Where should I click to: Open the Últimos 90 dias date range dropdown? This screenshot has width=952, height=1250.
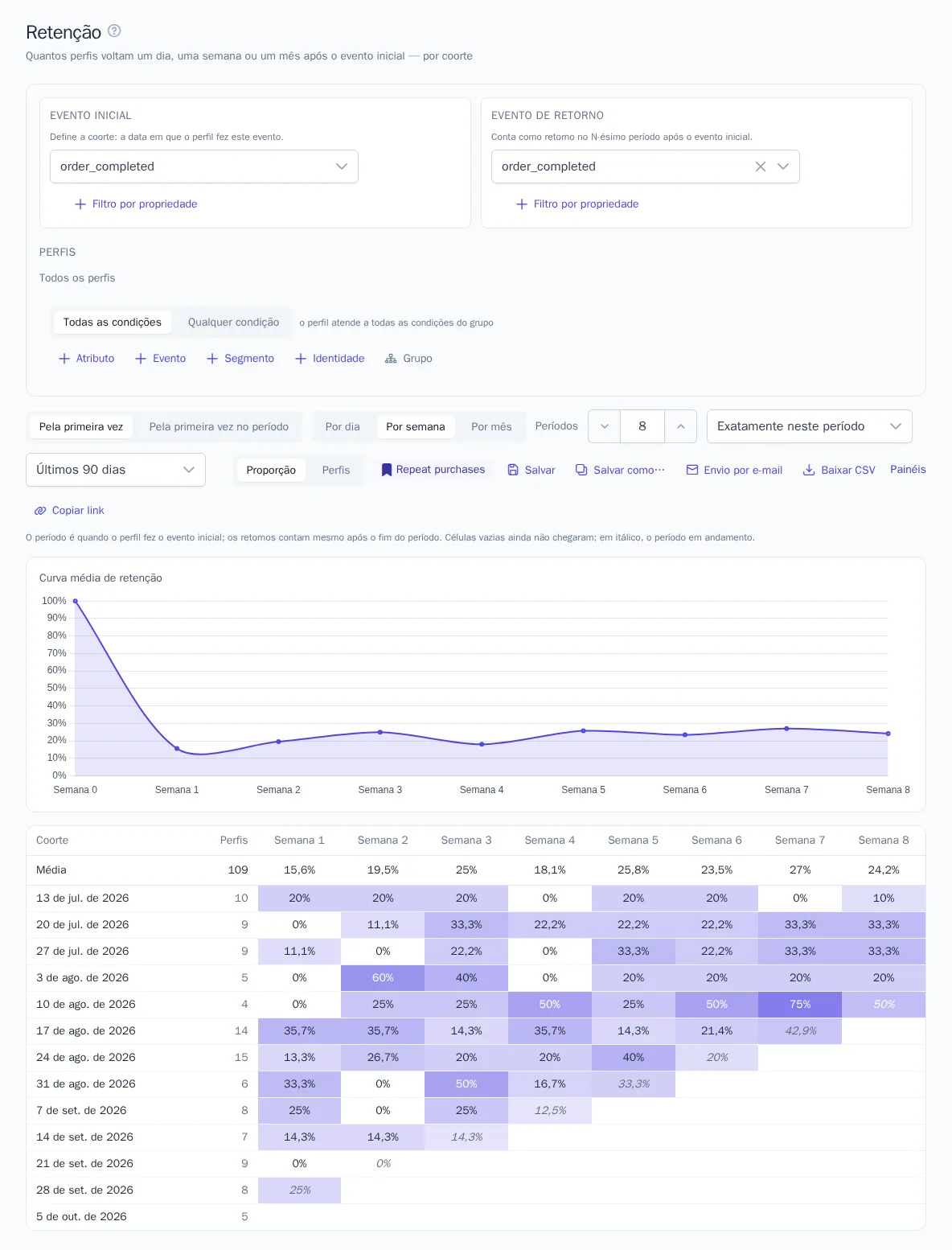point(116,470)
